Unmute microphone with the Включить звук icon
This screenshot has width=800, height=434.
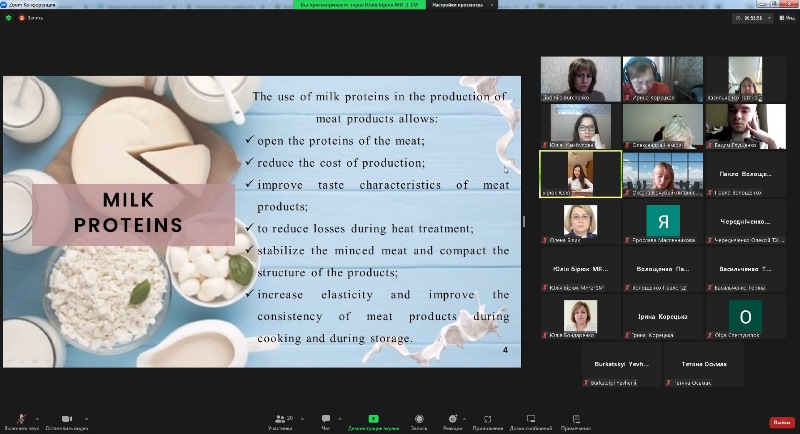tap(21, 419)
